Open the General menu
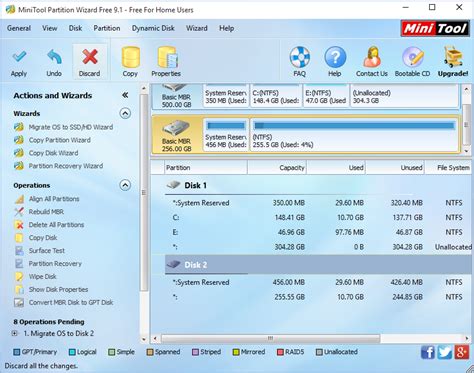 pyautogui.click(x=19, y=28)
